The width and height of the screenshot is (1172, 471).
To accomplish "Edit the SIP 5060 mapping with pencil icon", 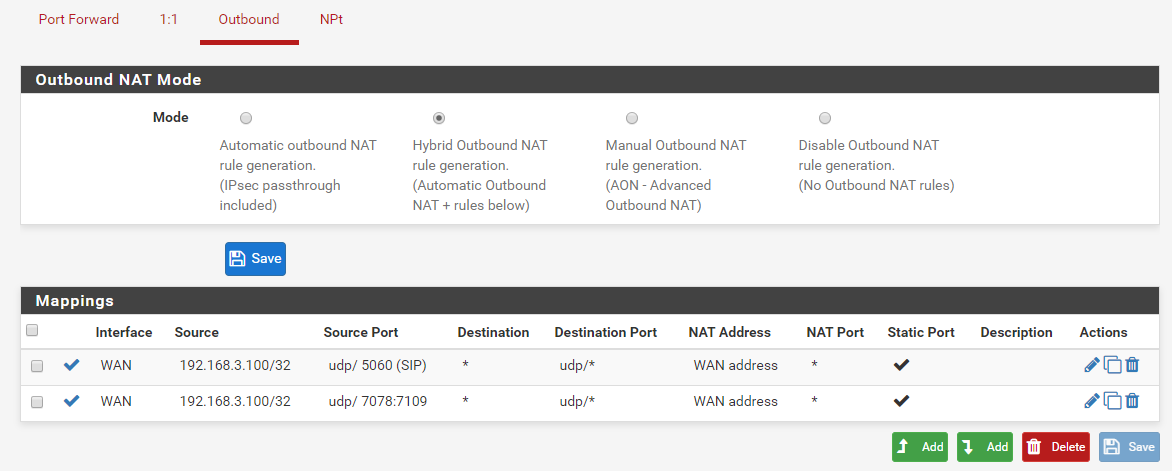I will [x=1091, y=365].
